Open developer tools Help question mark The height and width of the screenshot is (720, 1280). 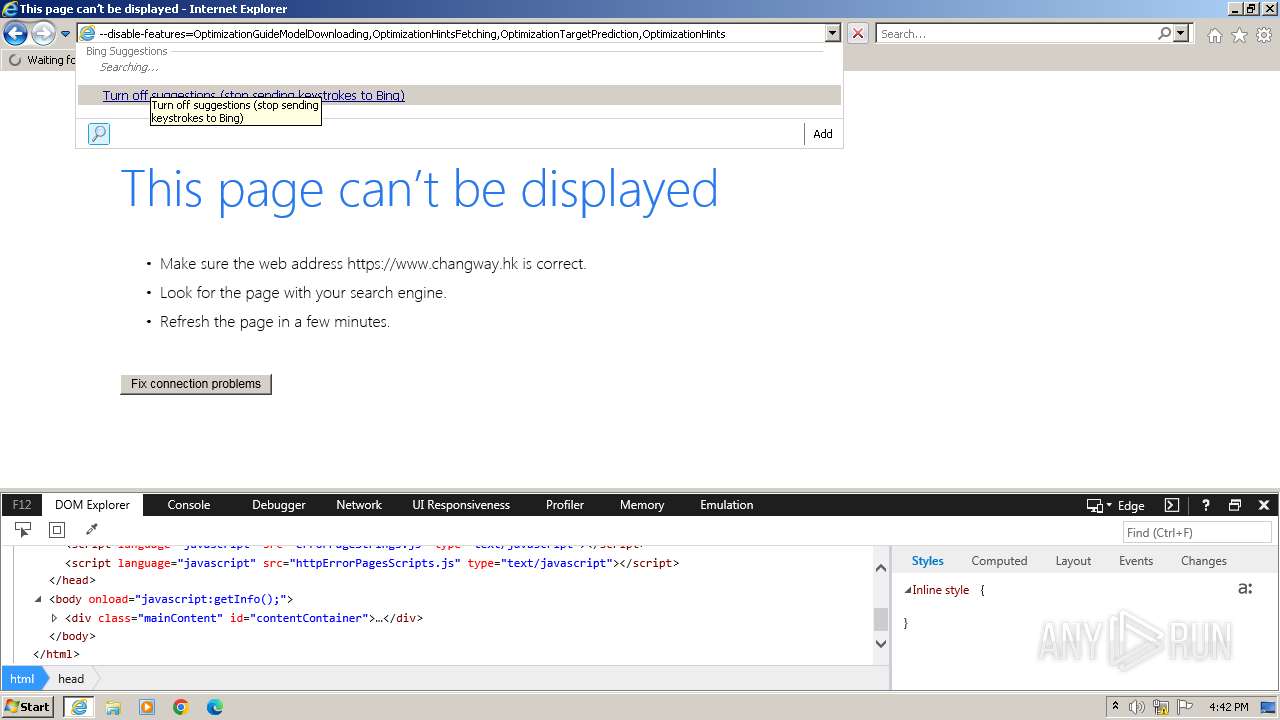[x=1206, y=505]
